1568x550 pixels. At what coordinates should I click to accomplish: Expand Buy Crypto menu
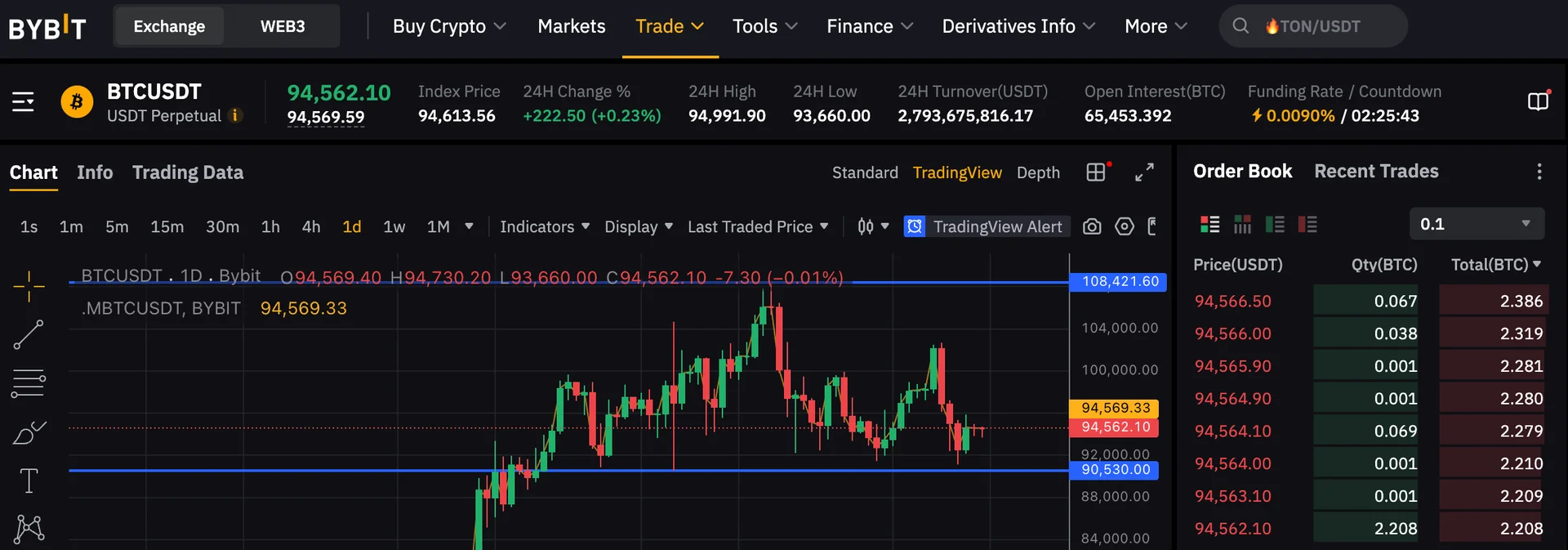[x=449, y=26]
